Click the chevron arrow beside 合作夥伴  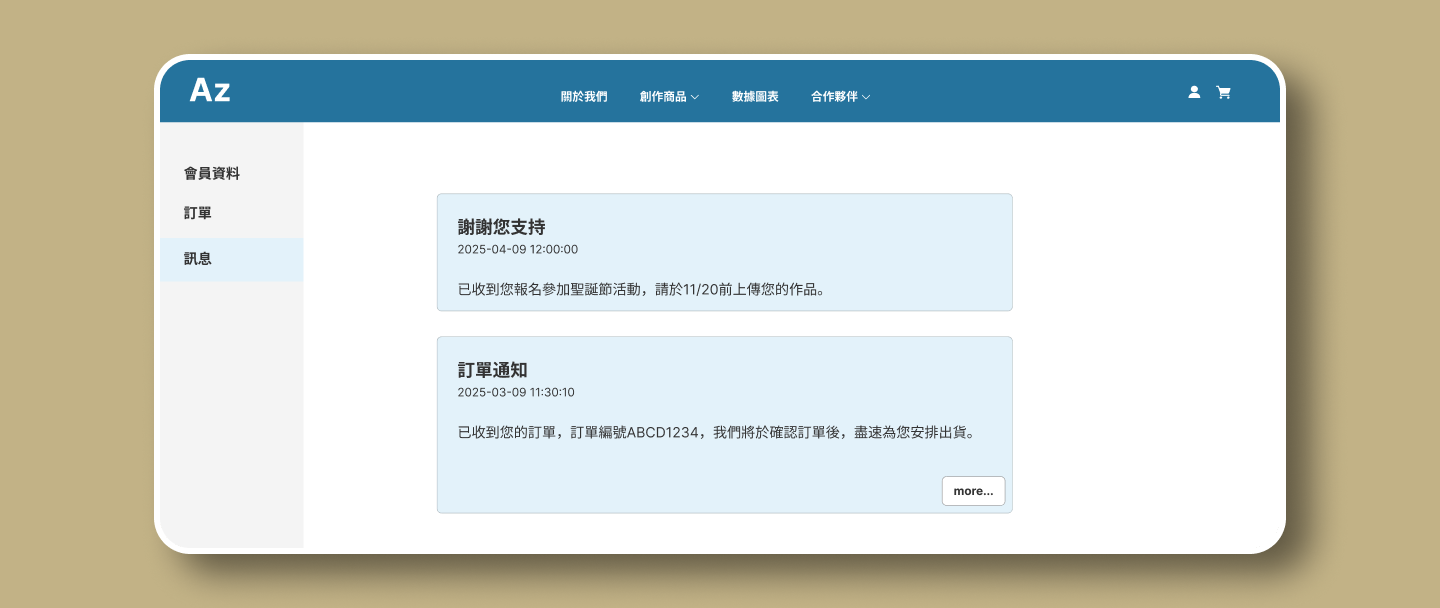click(x=866, y=97)
